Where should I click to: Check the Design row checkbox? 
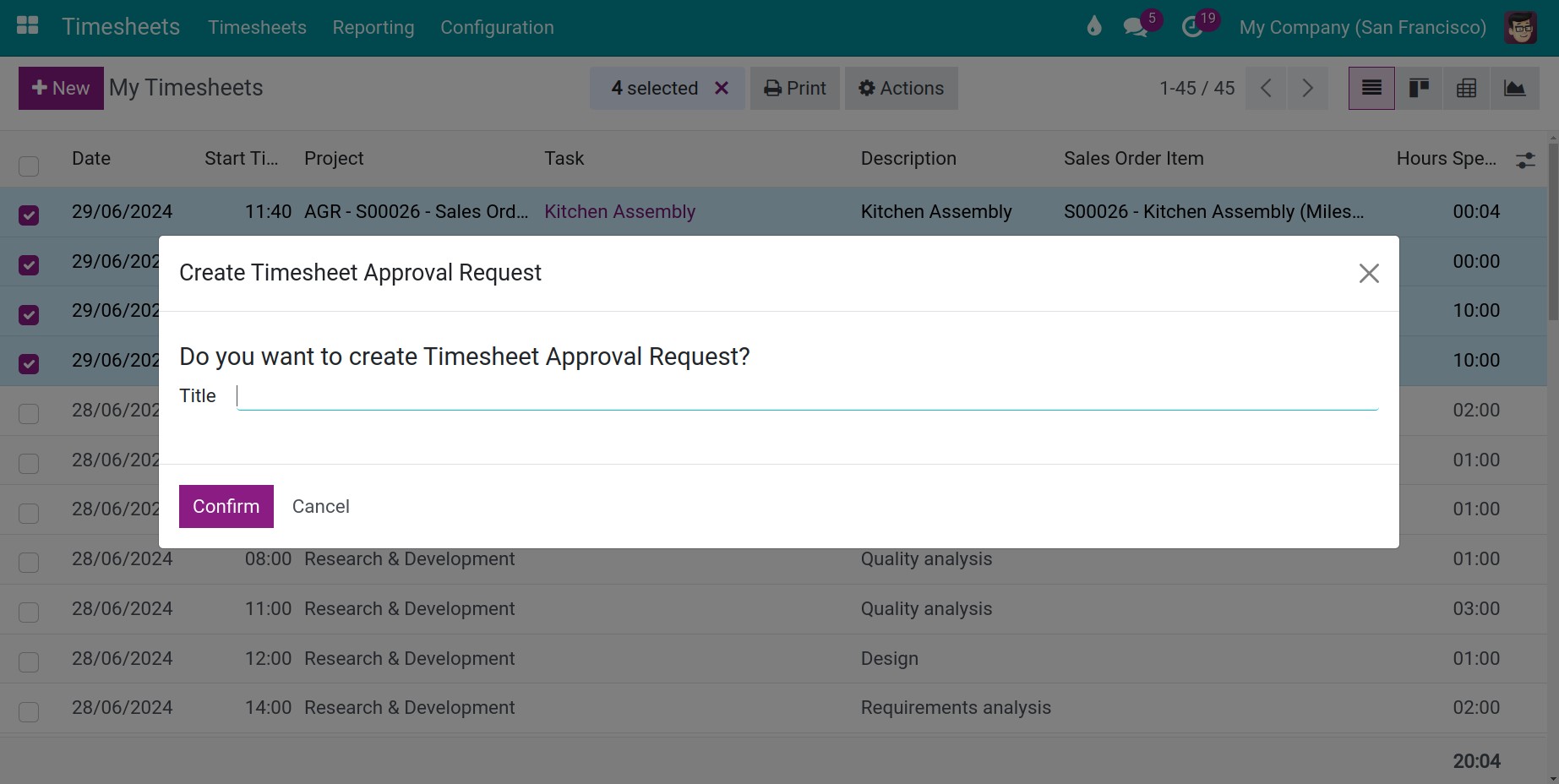pos(29,662)
